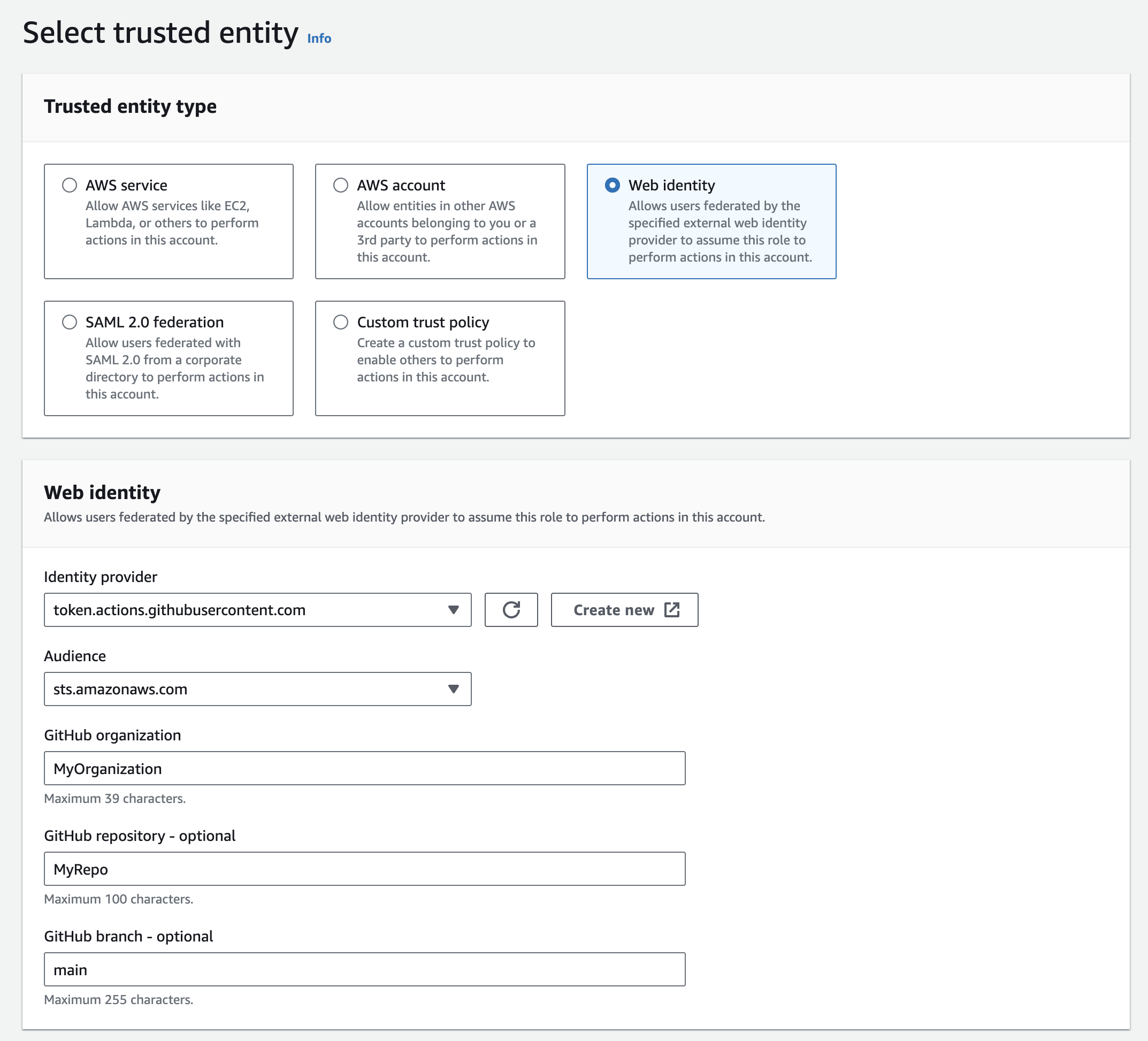Screen dimensions: 1148x1041
Task: Expand the Audience dropdown showing sts.amazonaws.com
Action: click(x=257, y=689)
